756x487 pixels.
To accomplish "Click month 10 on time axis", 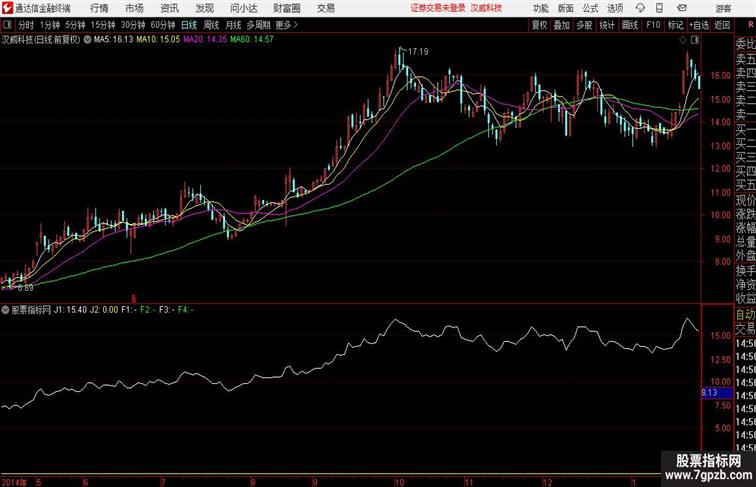I will pos(399,482).
